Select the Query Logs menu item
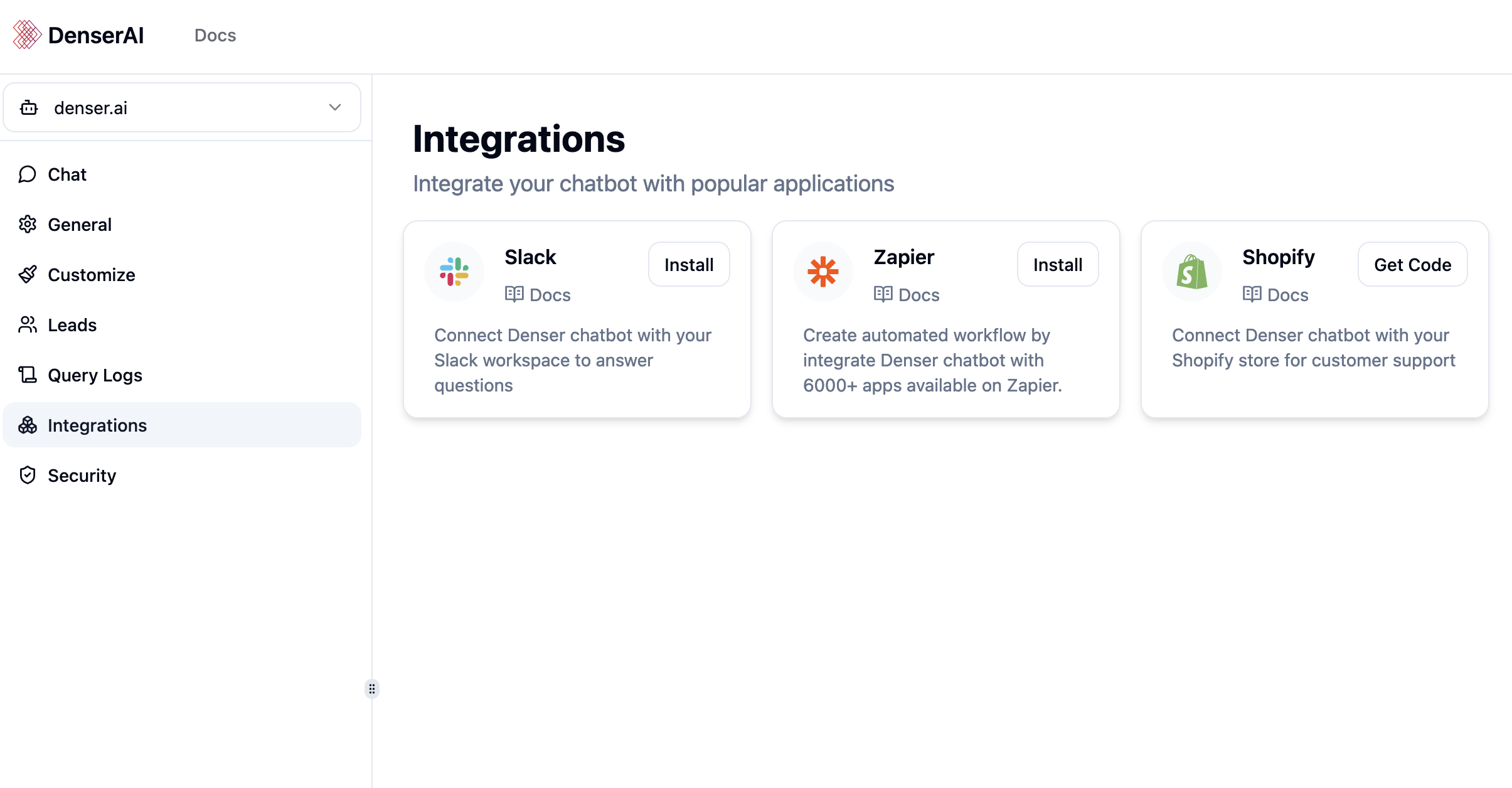1512x788 pixels. (x=95, y=375)
